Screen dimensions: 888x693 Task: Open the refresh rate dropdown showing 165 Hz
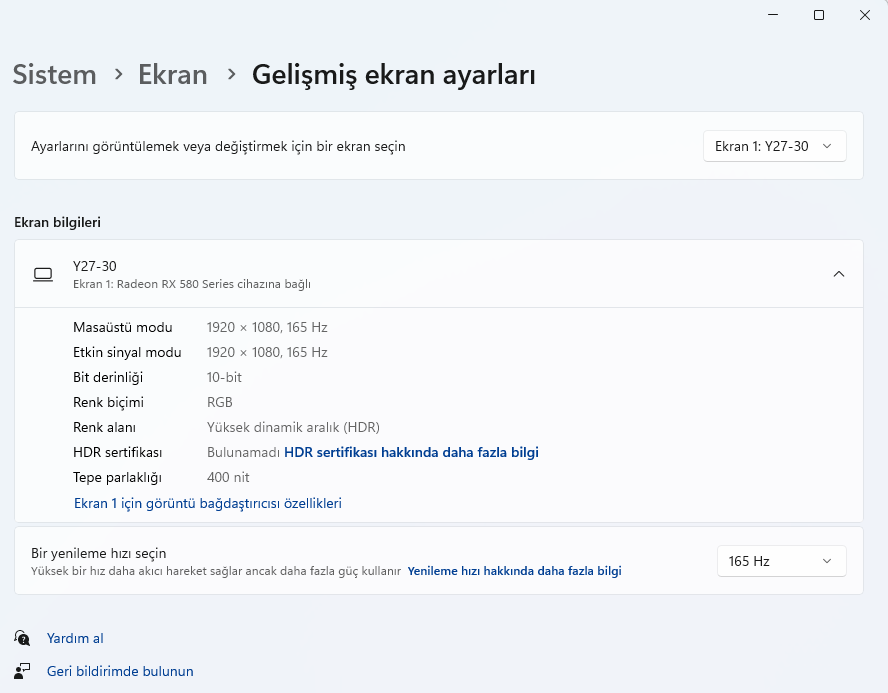[781, 561]
